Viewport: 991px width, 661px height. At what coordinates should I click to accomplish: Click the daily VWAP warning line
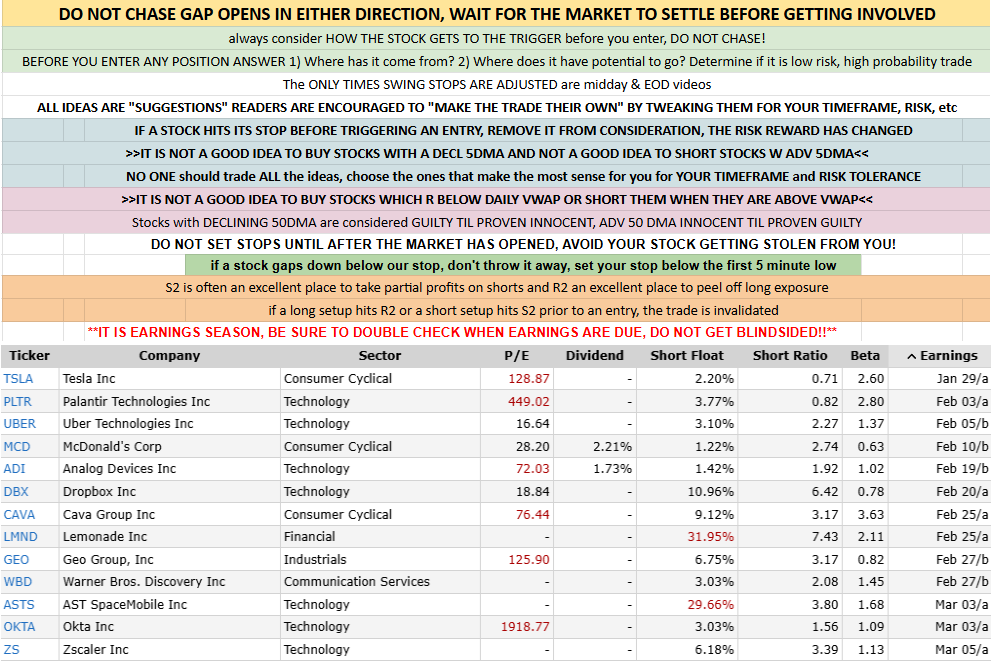point(497,200)
